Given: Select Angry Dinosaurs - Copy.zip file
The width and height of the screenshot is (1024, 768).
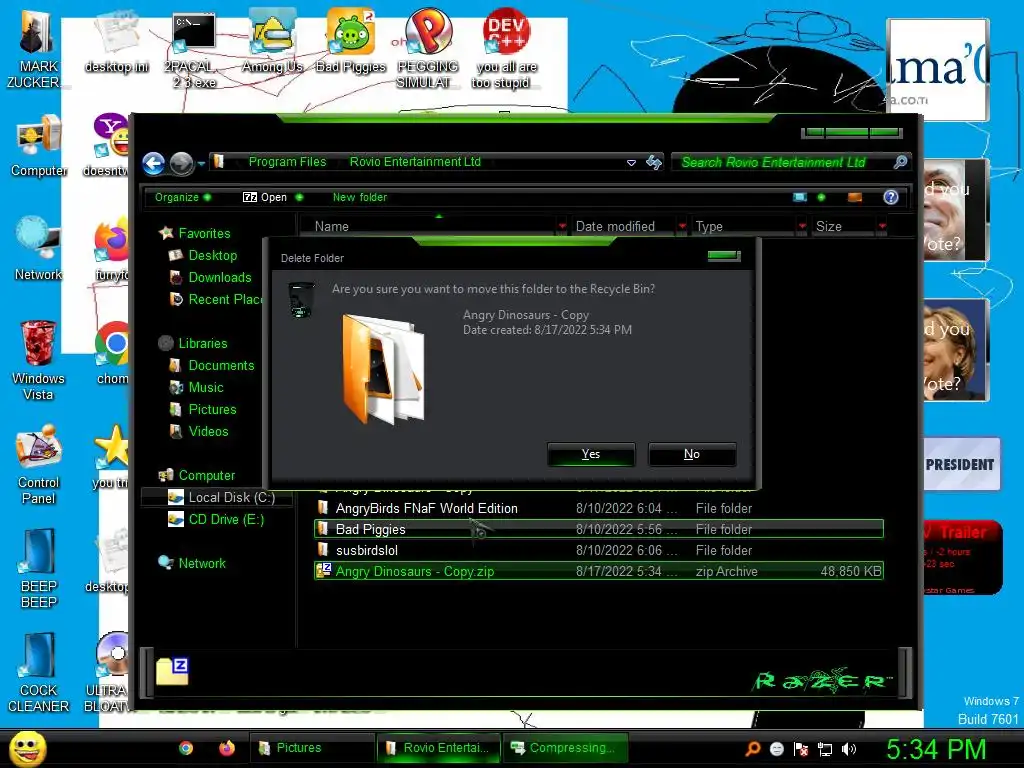Looking at the screenshot, I should click(x=599, y=571).
